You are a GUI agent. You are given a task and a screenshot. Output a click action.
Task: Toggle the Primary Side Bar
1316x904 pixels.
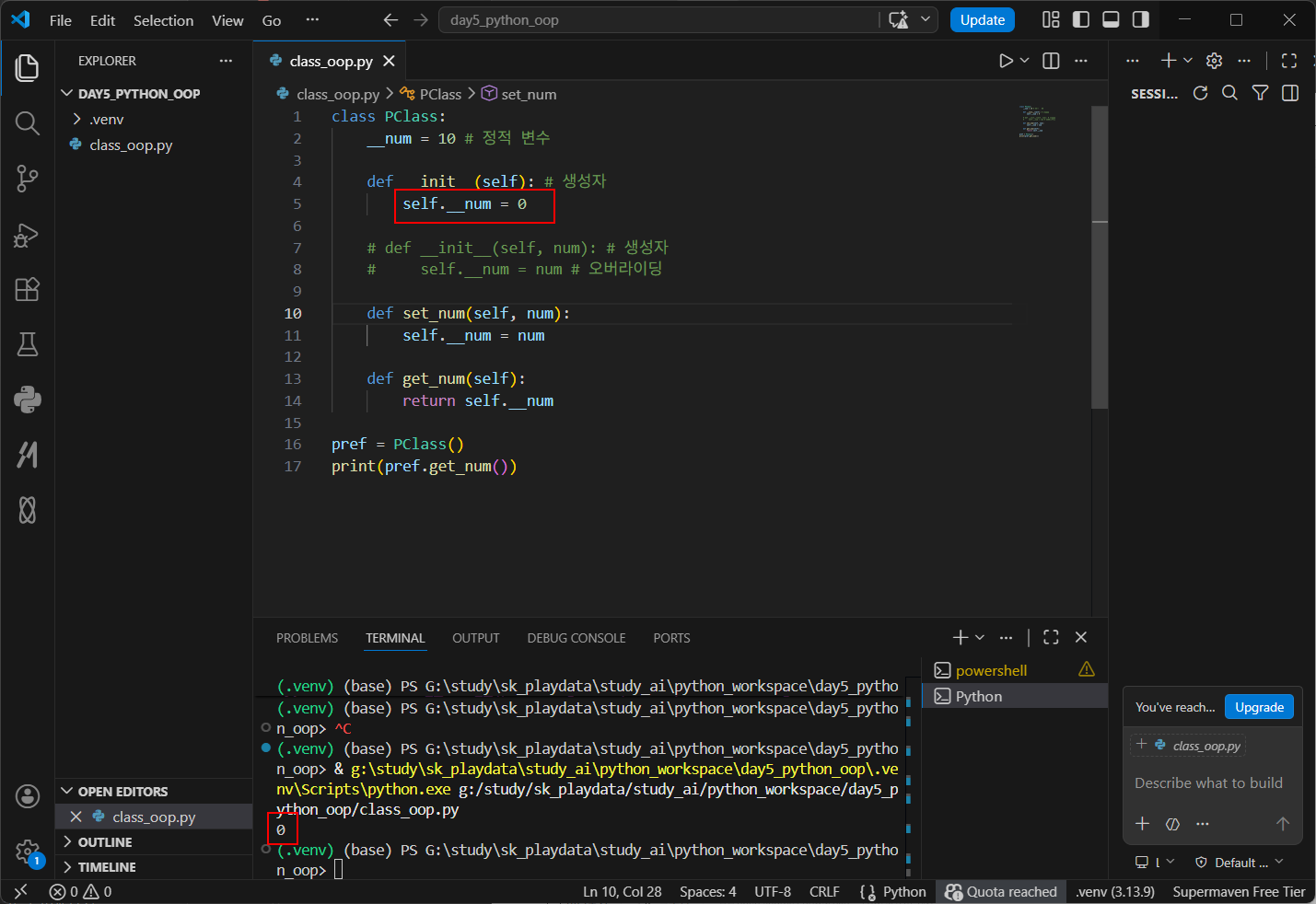(1081, 20)
